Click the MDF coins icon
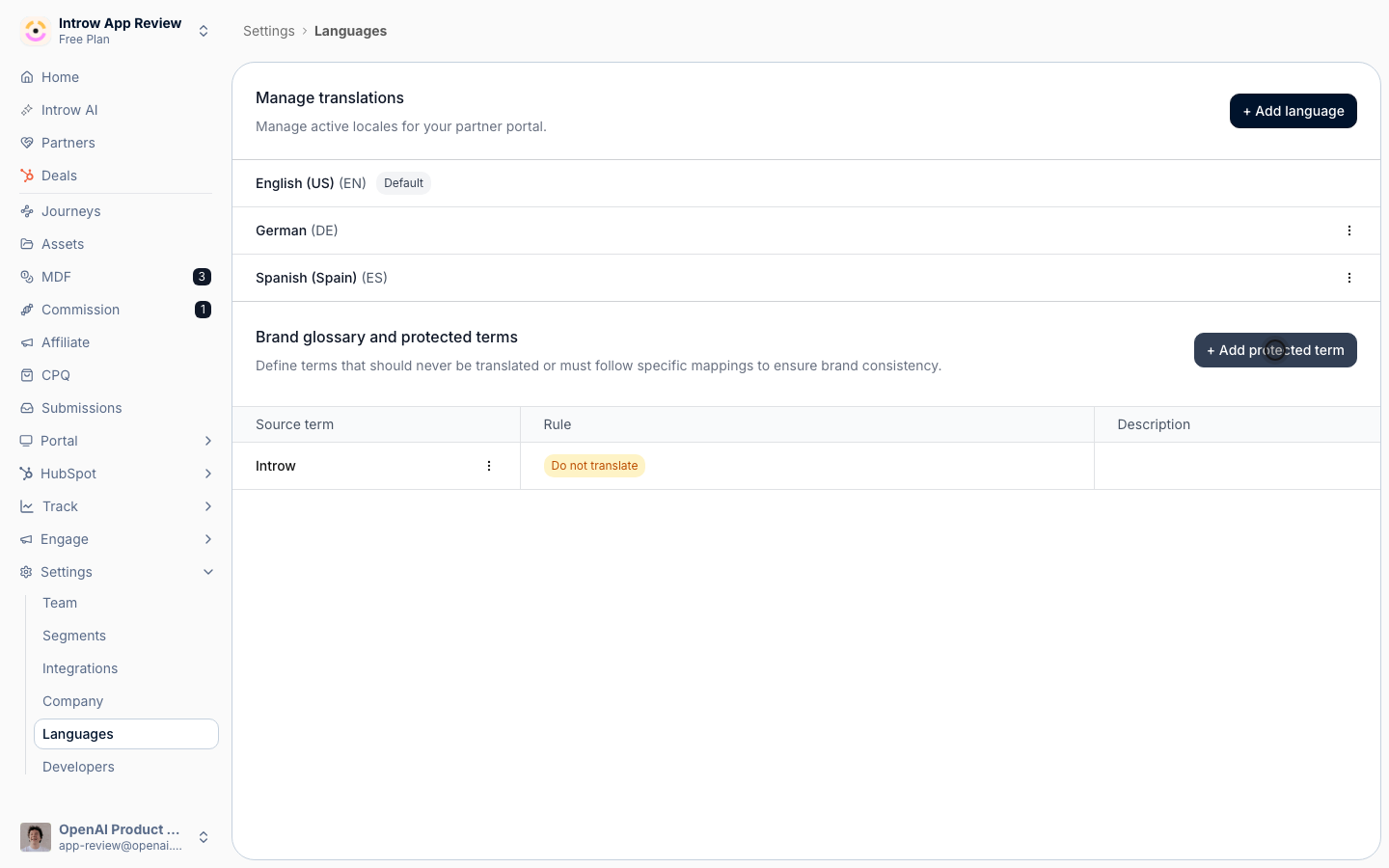The image size is (1389, 868). pyautogui.click(x=27, y=277)
